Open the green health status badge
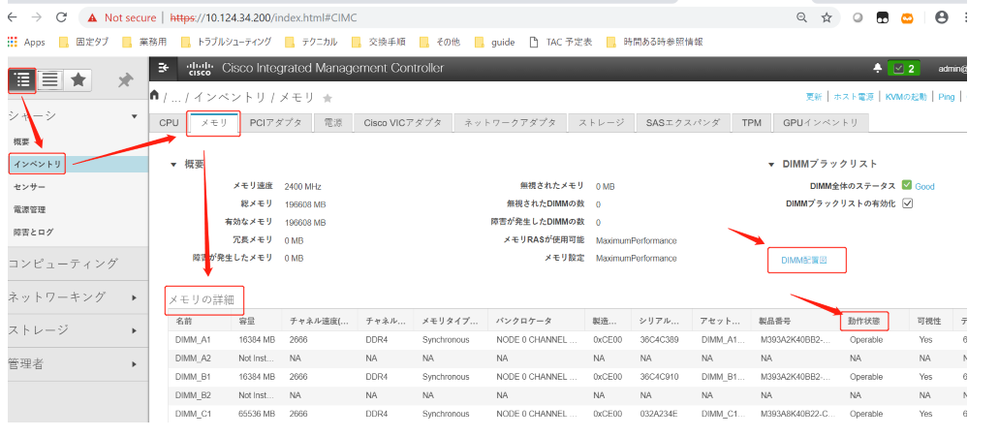The width and height of the screenshot is (999, 436). (903, 68)
